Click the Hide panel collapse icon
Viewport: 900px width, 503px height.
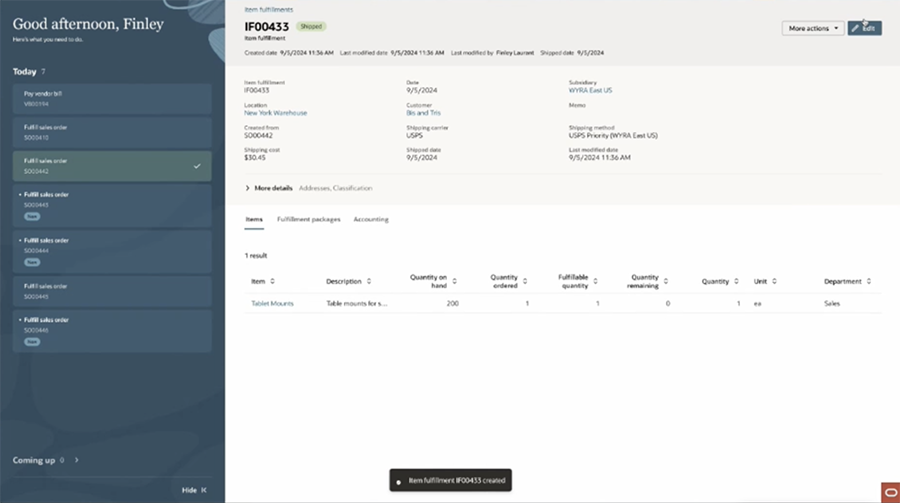pyautogui.click(x=204, y=490)
